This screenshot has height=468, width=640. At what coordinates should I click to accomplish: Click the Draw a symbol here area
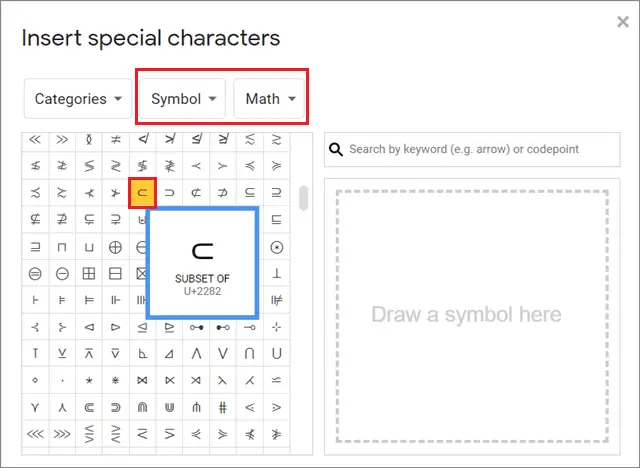click(x=472, y=316)
